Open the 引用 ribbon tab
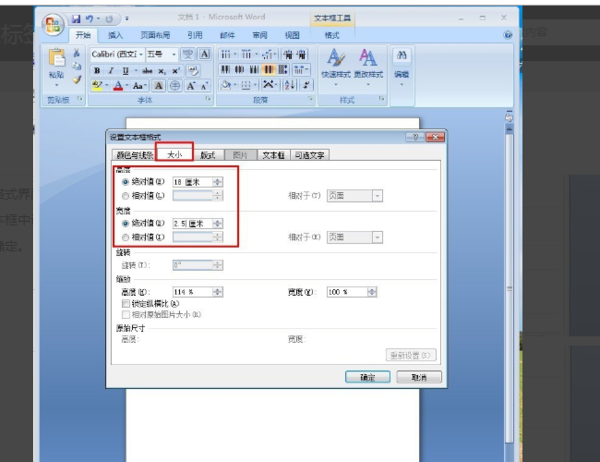This screenshot has width=600, height=462. [x=195, y=36]
